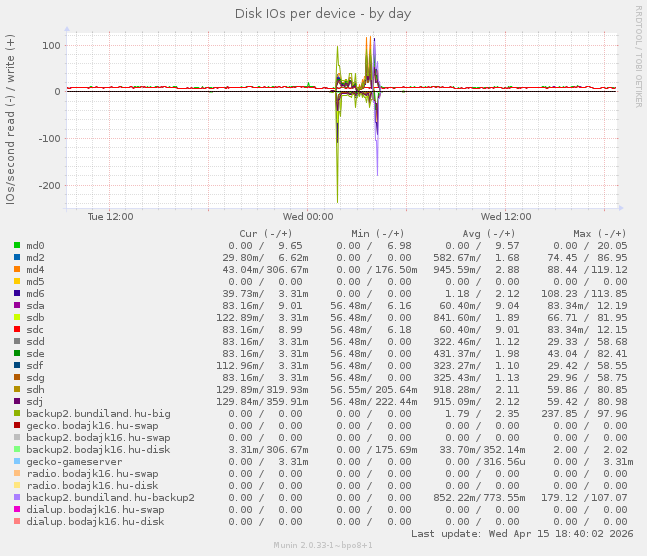Click the purple downward spike in graph

(377, 153)
